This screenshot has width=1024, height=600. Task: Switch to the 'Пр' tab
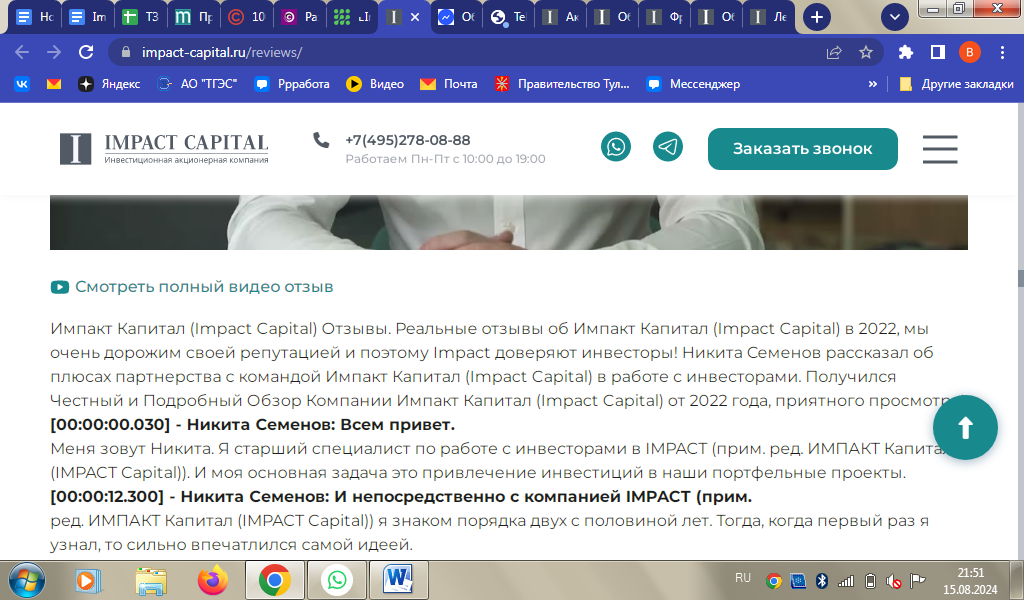pos(193,17)
